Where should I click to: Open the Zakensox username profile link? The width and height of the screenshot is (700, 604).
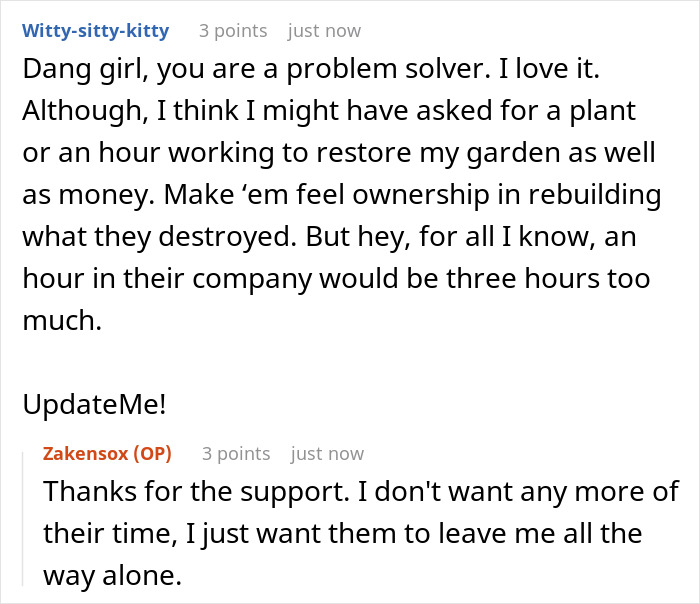pos(86,453)
